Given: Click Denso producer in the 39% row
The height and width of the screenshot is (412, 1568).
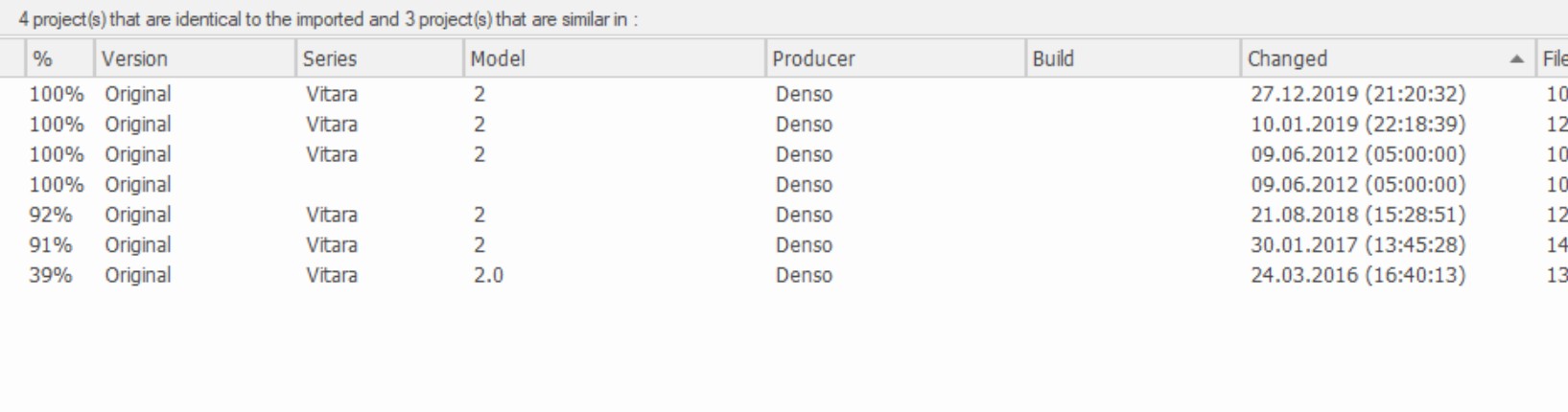Looking at the screenshot, I should tap(804, 276).
